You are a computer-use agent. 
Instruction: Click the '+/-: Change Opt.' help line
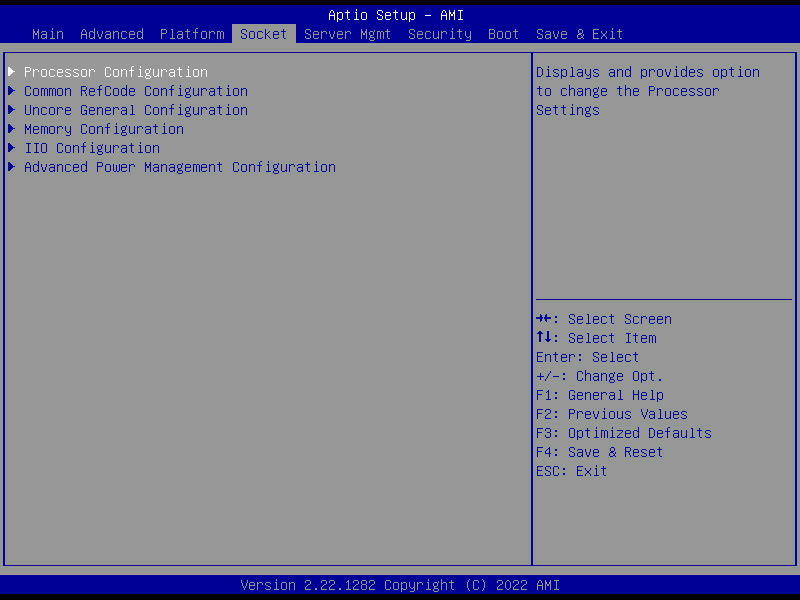(599, 377)
